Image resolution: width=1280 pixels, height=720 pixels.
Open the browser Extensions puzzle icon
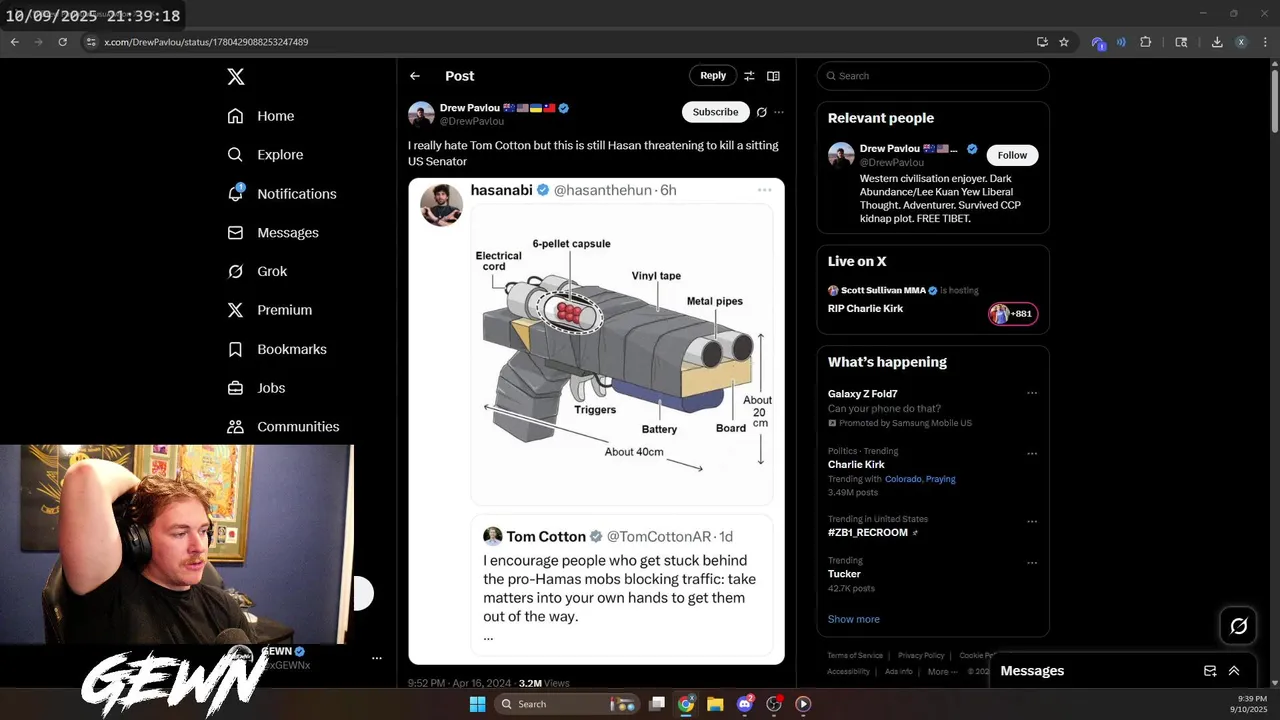(x=1146, y=42)
